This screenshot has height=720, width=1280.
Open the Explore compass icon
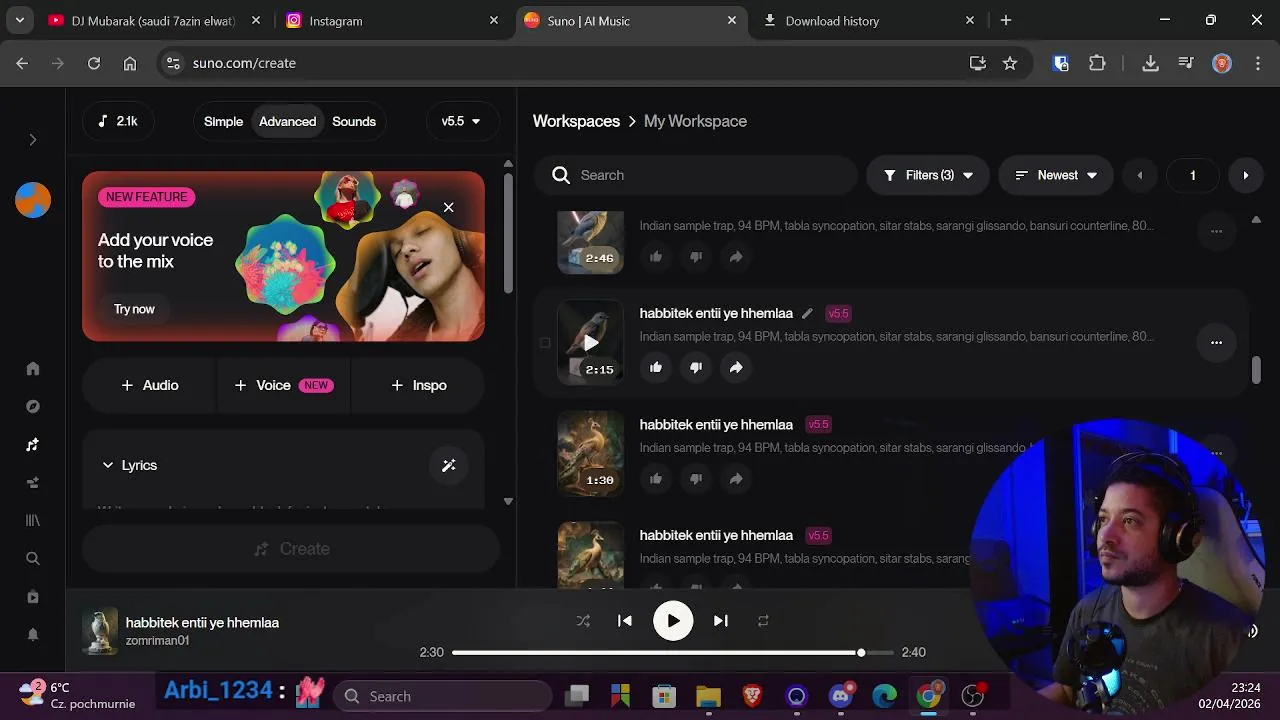[32, 407]
